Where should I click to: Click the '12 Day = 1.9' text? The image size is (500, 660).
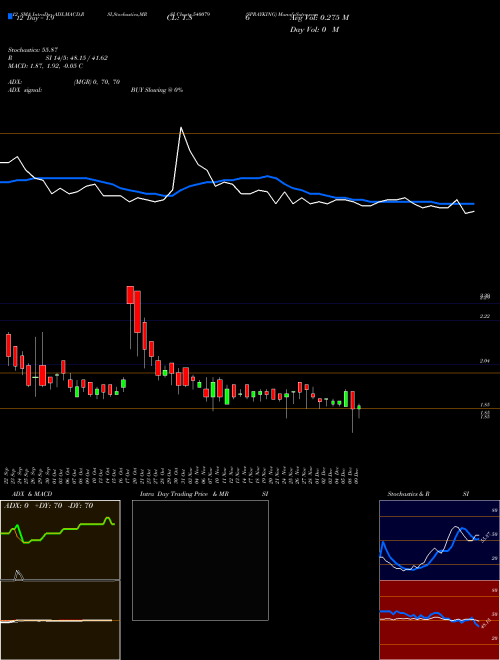[35, 18]
